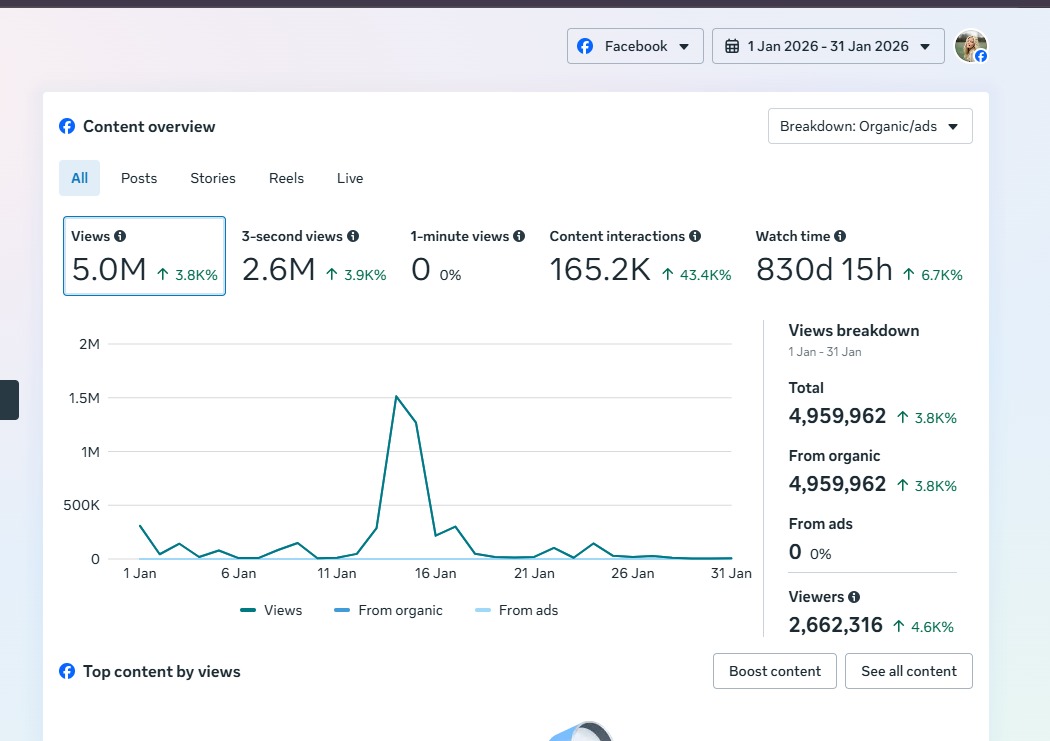
Task: Click the peak point on the views chart
Action: tap(396, 396)
